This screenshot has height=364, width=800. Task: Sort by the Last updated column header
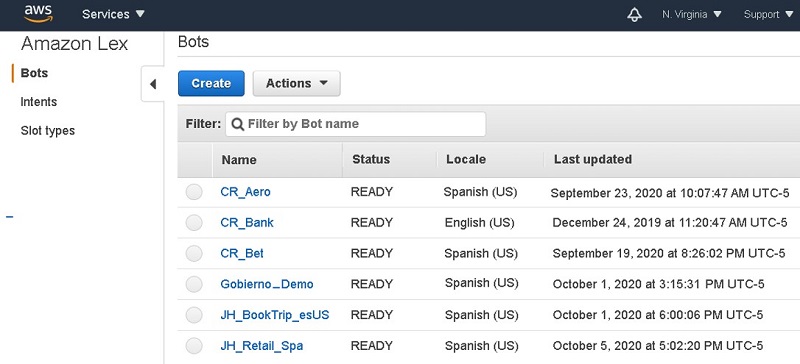pos(593,159)
